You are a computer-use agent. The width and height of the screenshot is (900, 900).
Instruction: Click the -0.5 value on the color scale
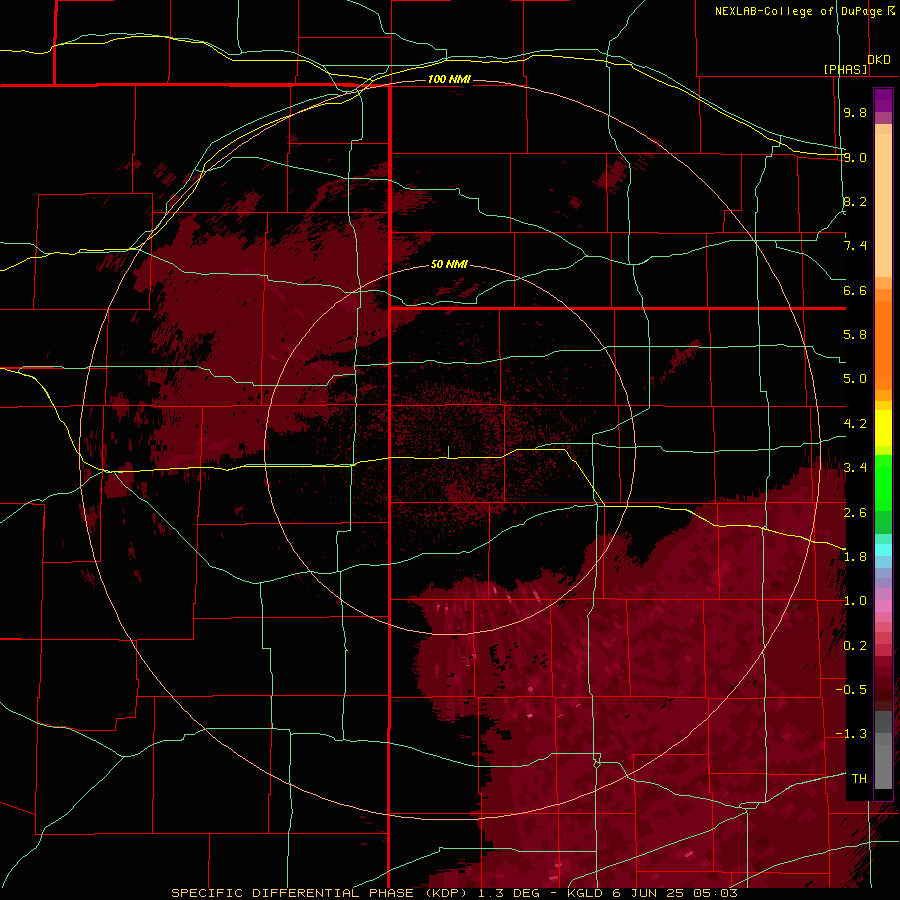pos(851,690)
